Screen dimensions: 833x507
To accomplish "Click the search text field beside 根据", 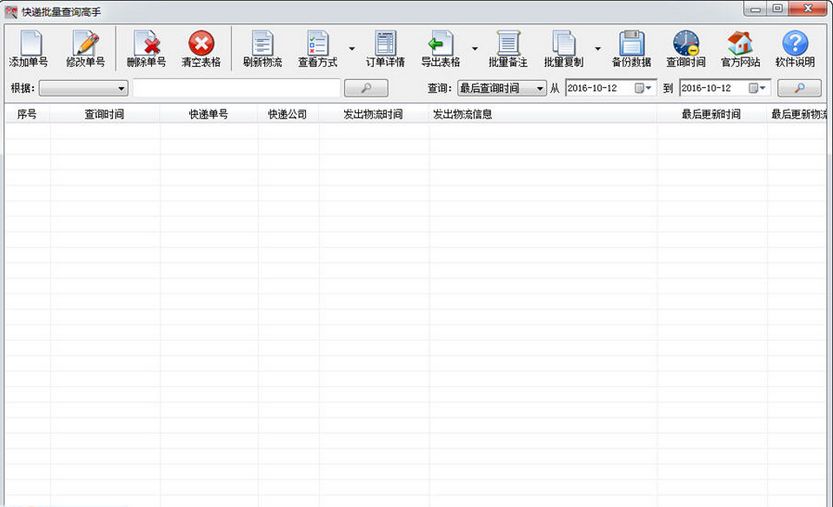I will [236, 88].
